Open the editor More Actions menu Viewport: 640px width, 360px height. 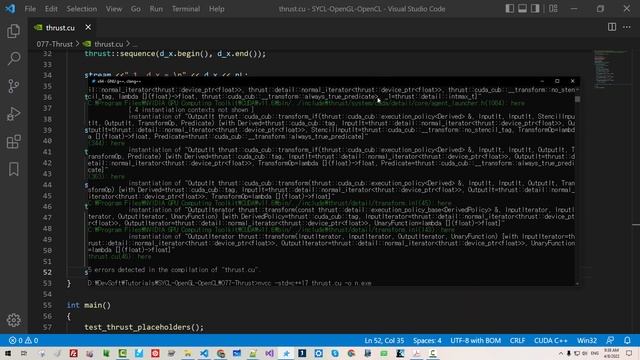pyautogui.click(x=627, y=27)
